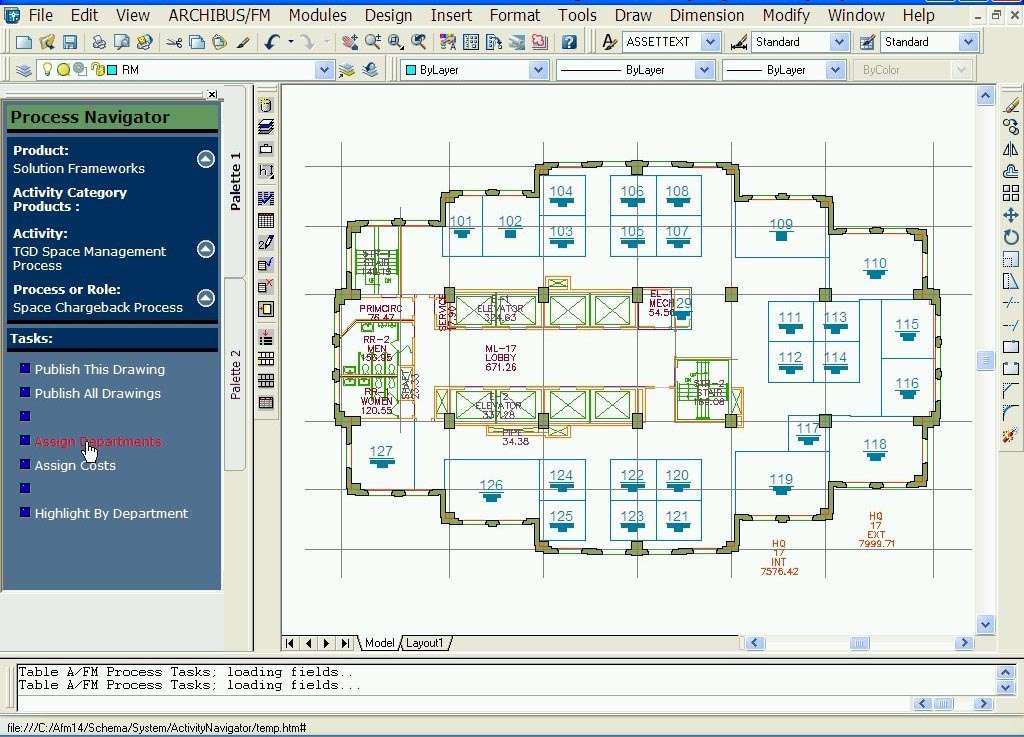Click the Rotate tool in the Modify toolbar
This screenshot has width=1024, height=737.
pos(1010,237)
